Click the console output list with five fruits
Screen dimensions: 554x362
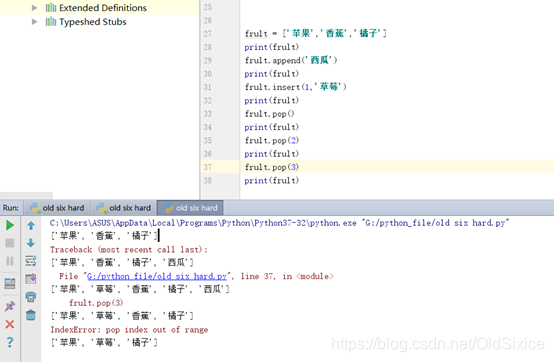pyautogui.click(x=140, y=289)
